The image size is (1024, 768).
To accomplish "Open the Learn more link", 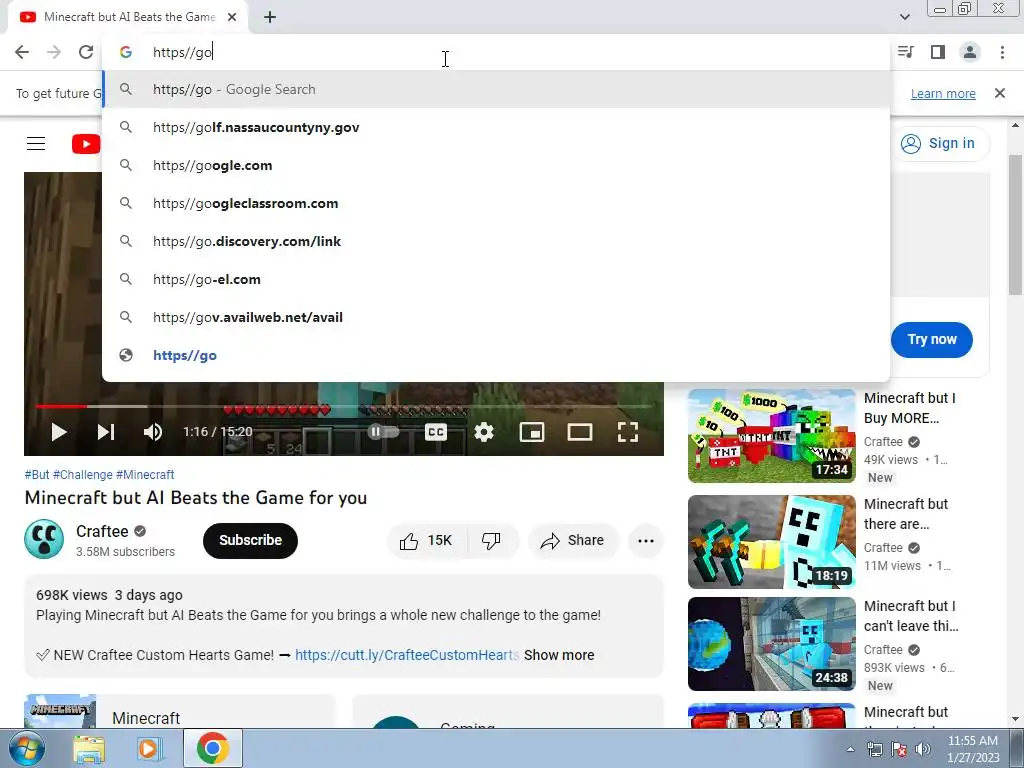I will point(943,93).
